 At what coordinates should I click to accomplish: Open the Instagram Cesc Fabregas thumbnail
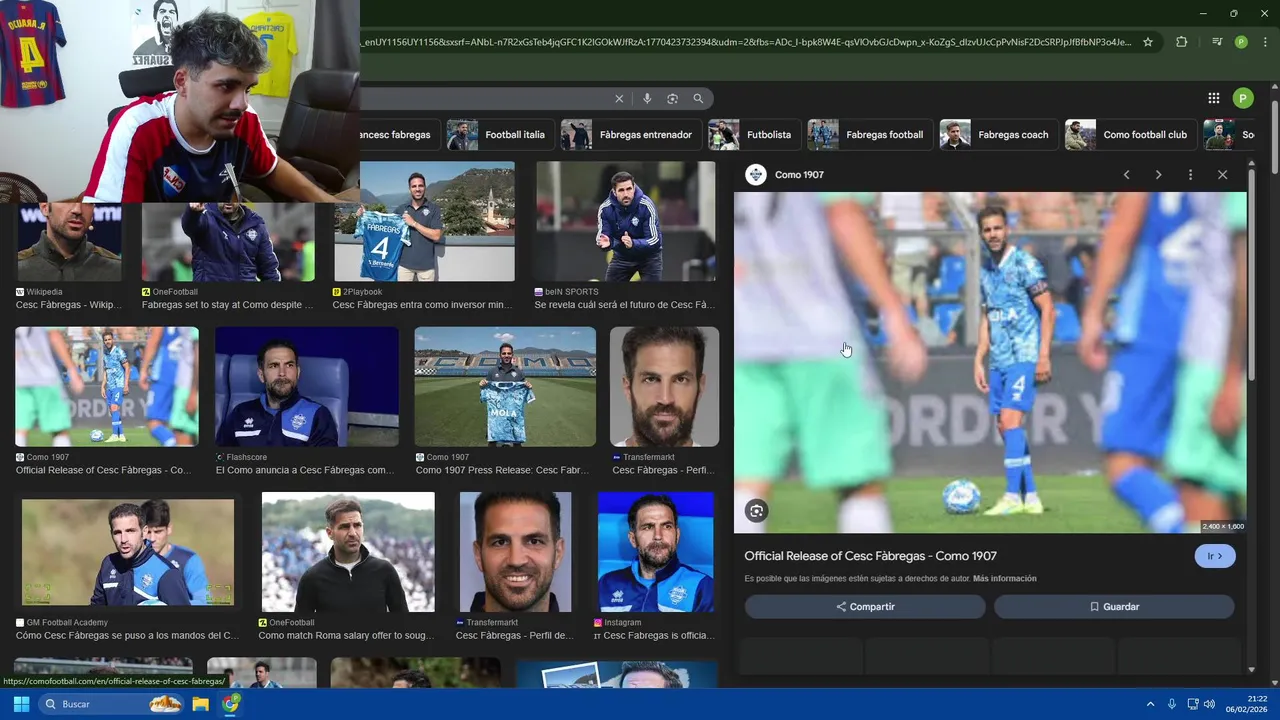[x=656, y=552]
